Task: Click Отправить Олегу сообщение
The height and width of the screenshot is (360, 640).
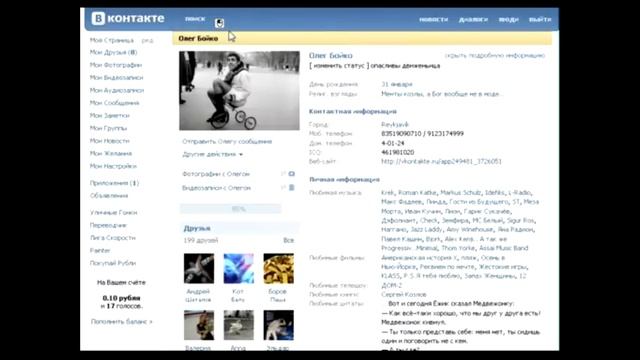Action: click(227, 142)
